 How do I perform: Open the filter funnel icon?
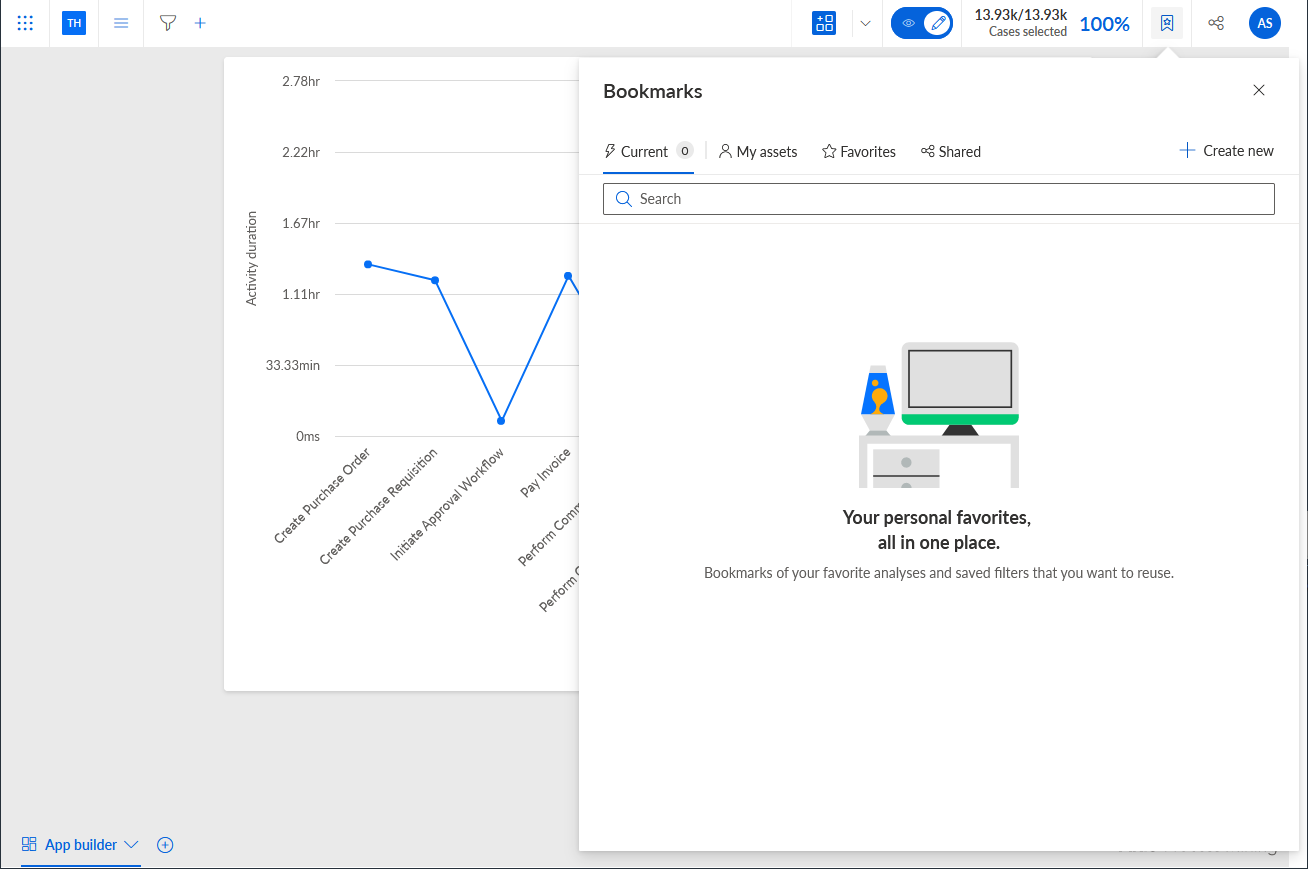tap(168, 23)
